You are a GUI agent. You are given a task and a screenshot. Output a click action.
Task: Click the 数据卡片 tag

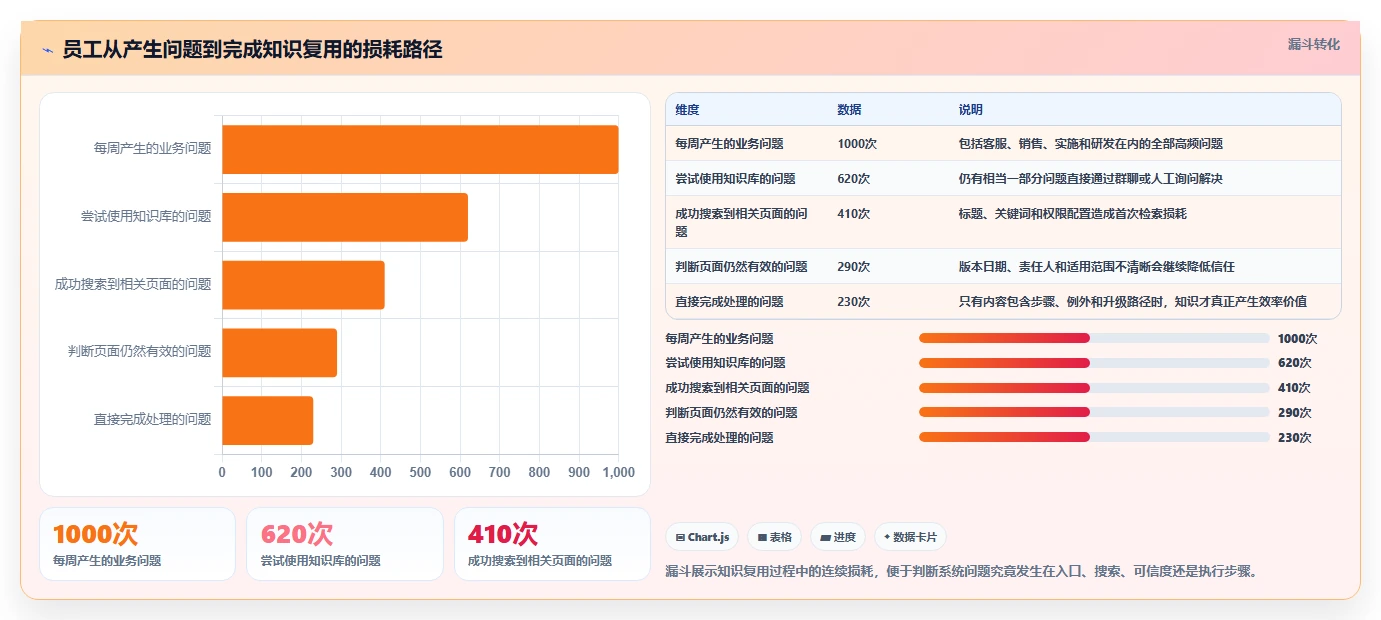910,537
